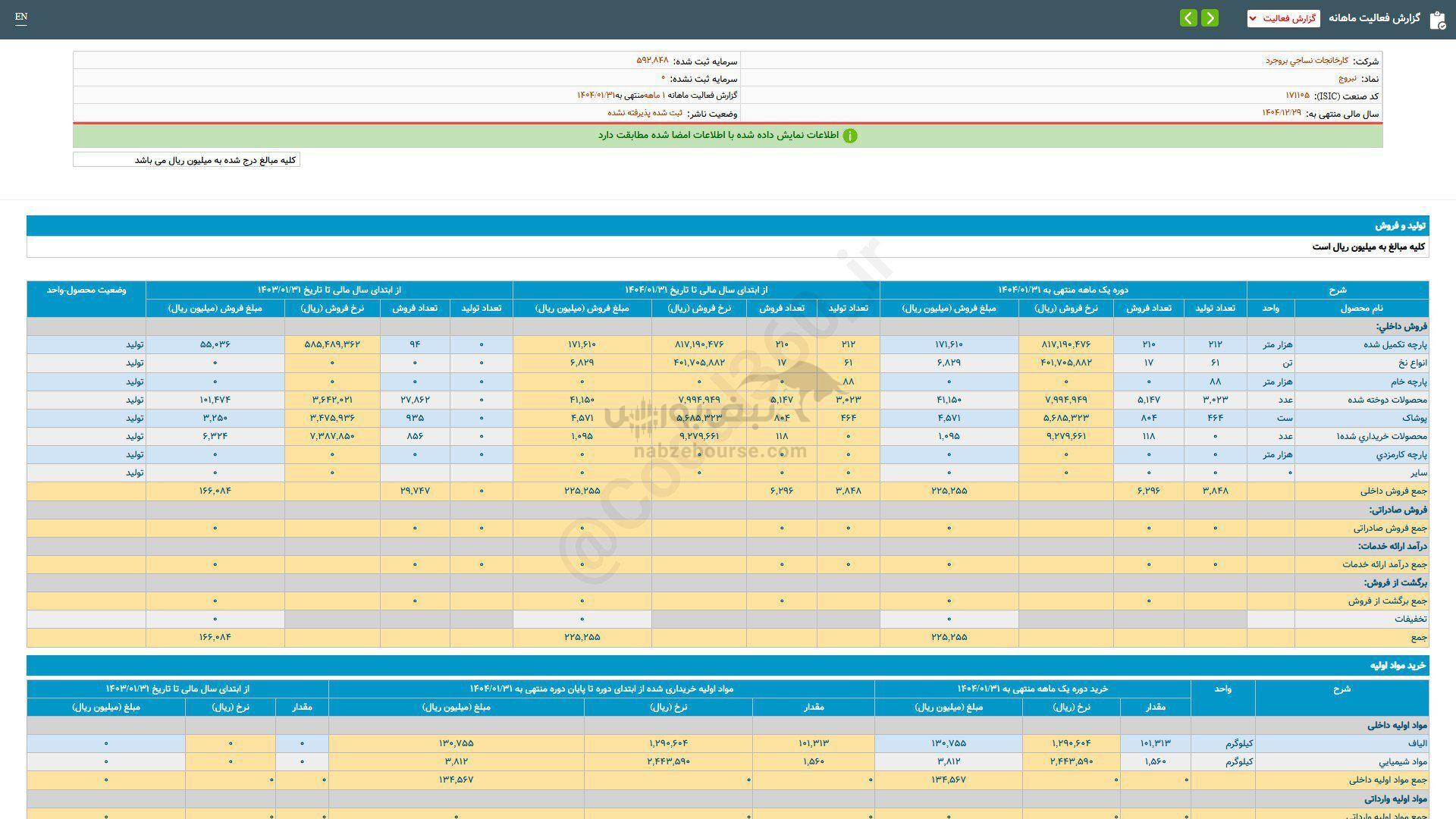
Task: Go to the next report with the right chevron button
Action: 1210,18
